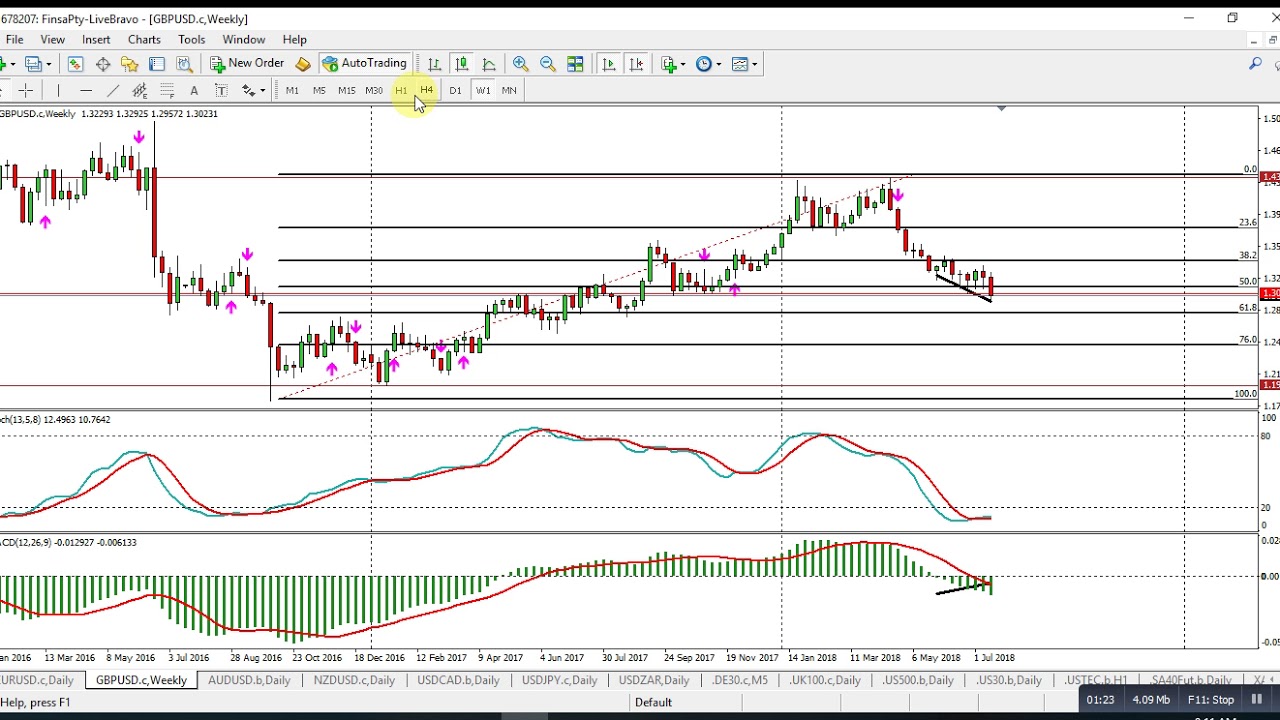This screenshot has width=1280, height=720.
Task: Open chart Templates icon
Action: pyautogui.click(x=740, y=64)
